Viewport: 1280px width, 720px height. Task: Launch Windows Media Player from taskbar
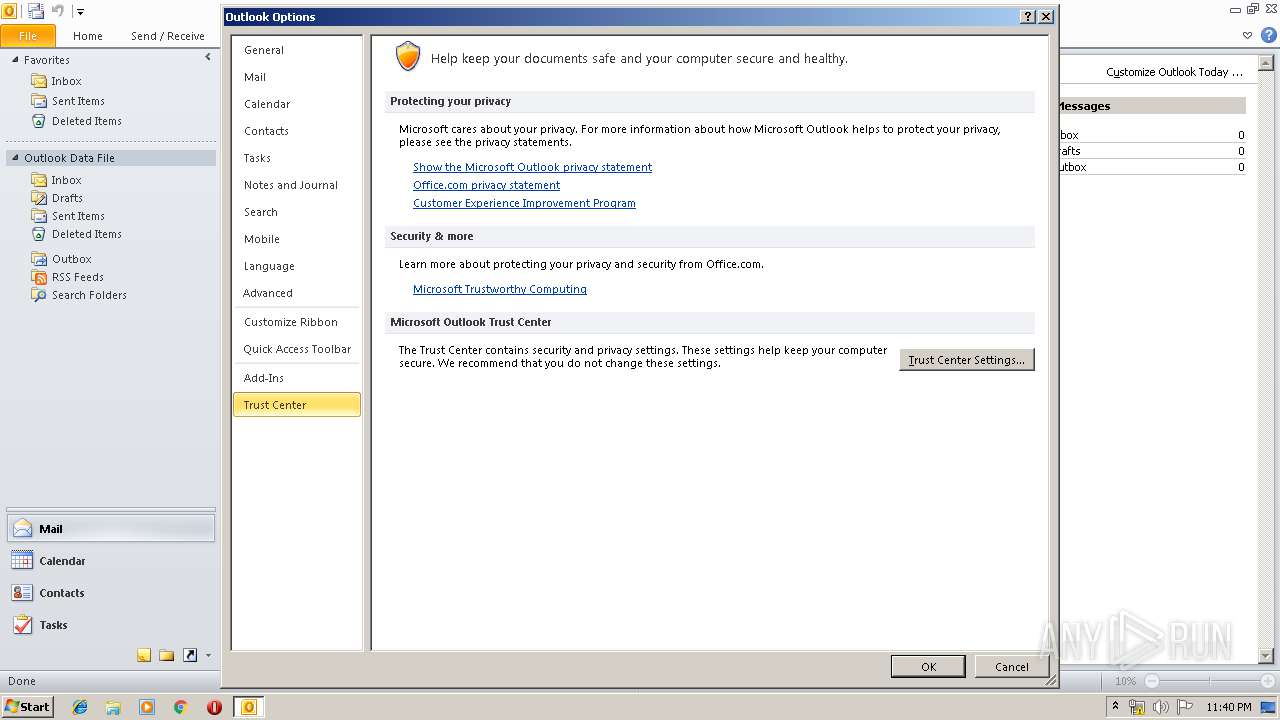click(x=147, y=707)
